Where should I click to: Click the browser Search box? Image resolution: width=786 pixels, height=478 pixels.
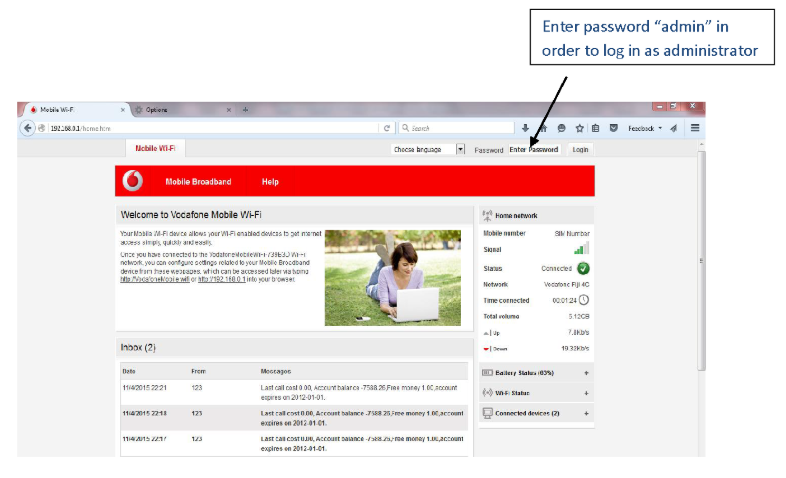click(456, 128)
